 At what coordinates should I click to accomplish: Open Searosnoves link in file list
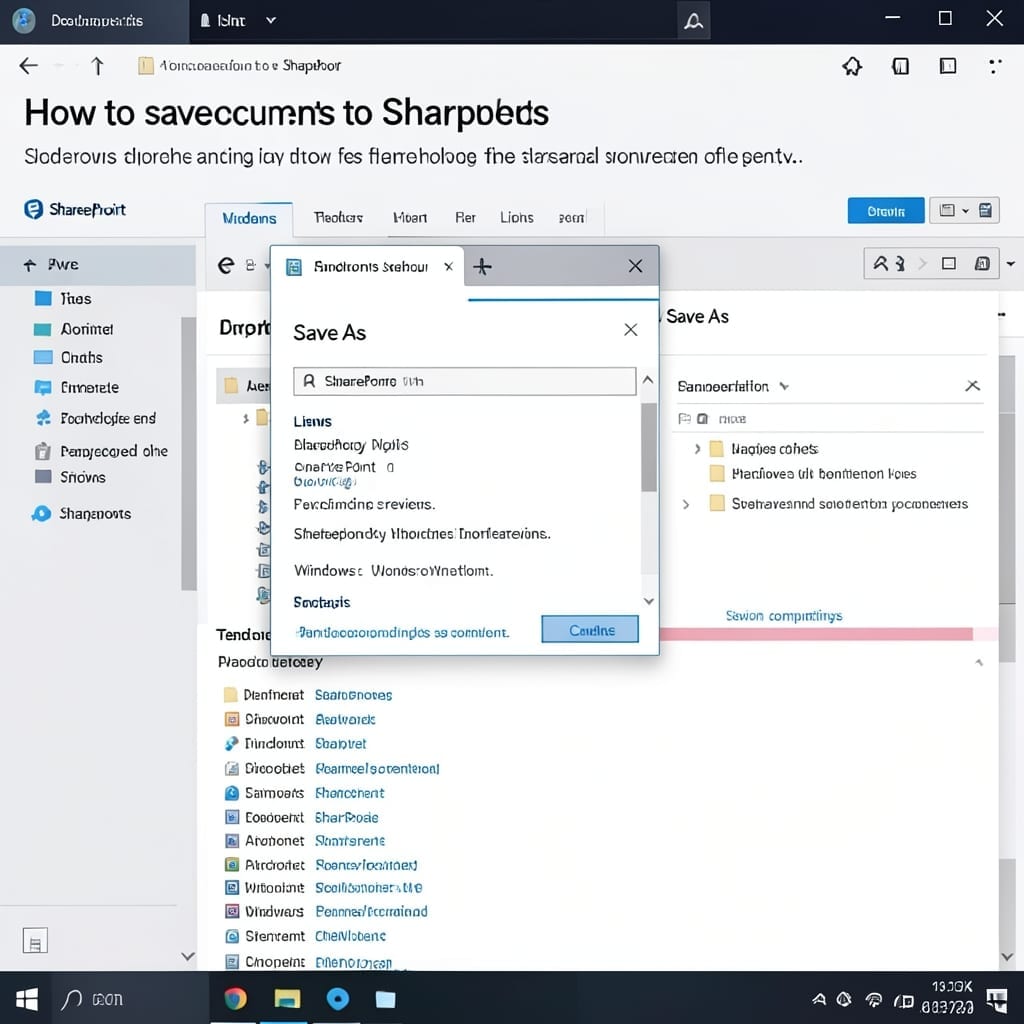click(x=353, y=695)
